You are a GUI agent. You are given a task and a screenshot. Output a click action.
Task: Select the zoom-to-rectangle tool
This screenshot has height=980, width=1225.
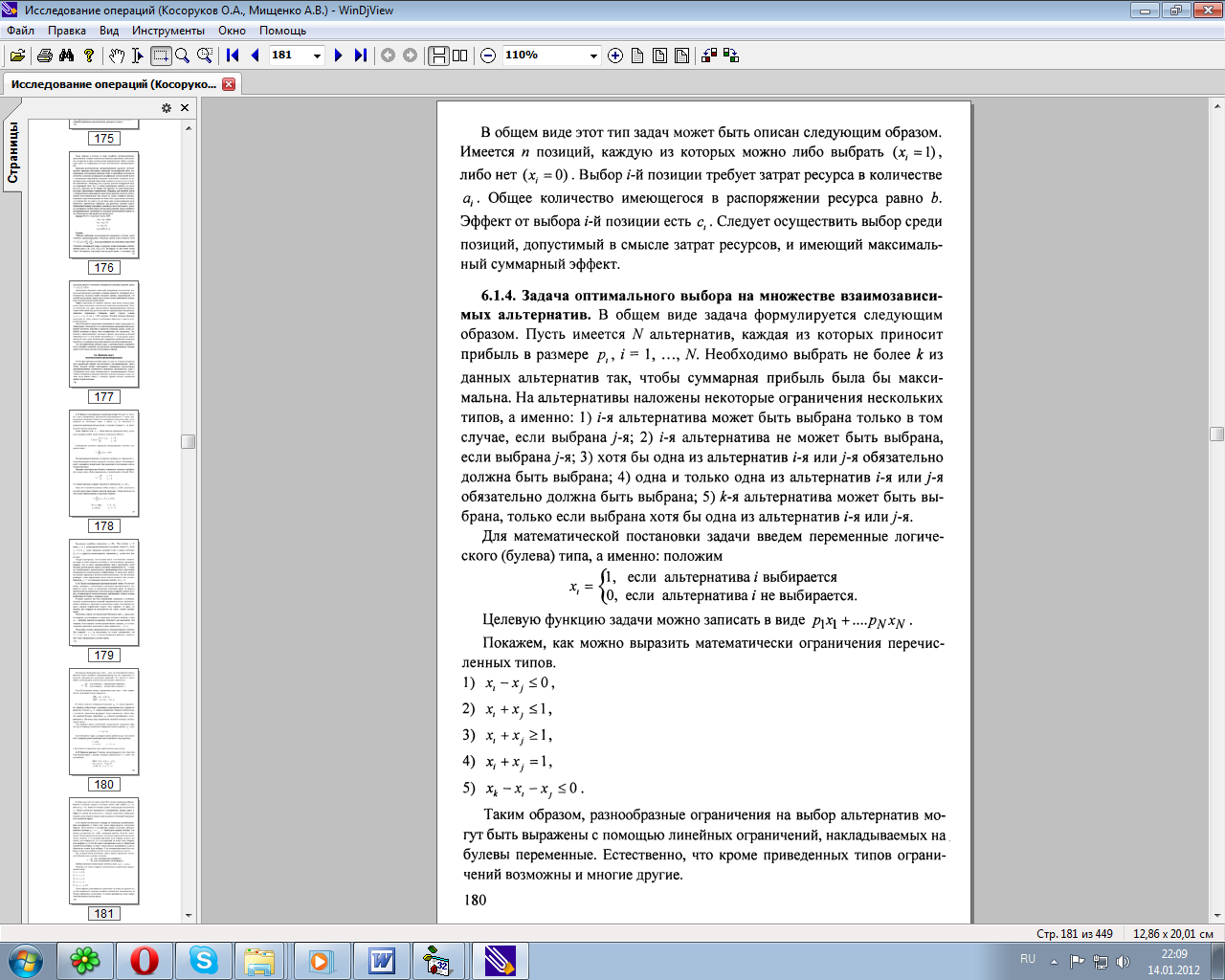[x=205, y=56]
